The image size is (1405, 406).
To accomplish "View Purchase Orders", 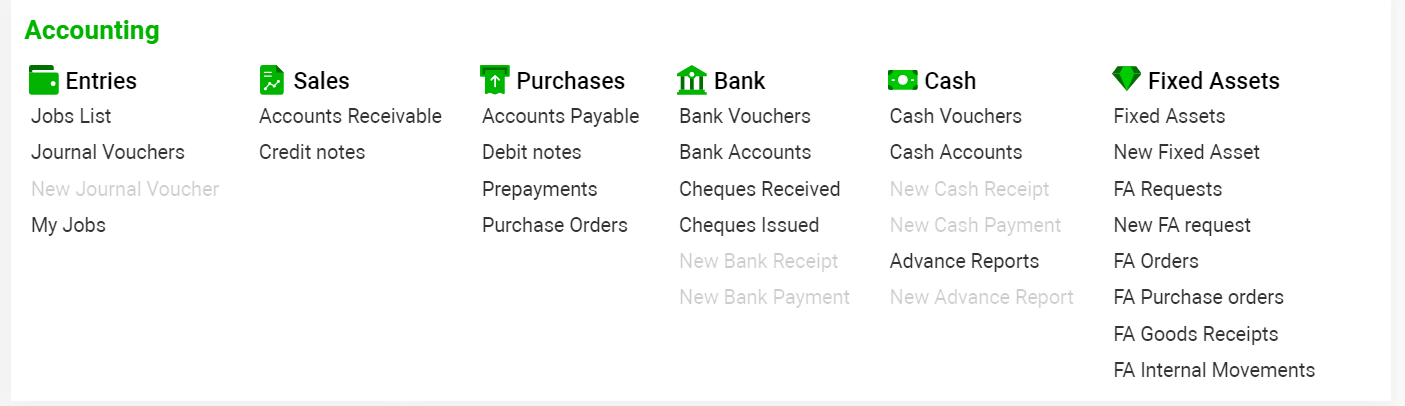I will 555,225.
